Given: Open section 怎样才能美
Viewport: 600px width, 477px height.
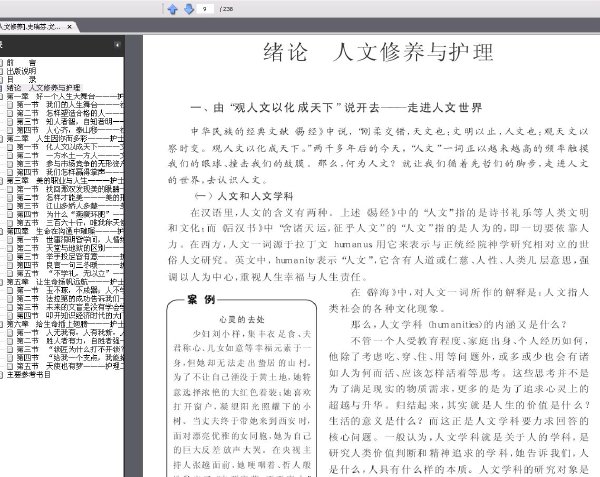Looking at the screenshot, I should 70,197.
